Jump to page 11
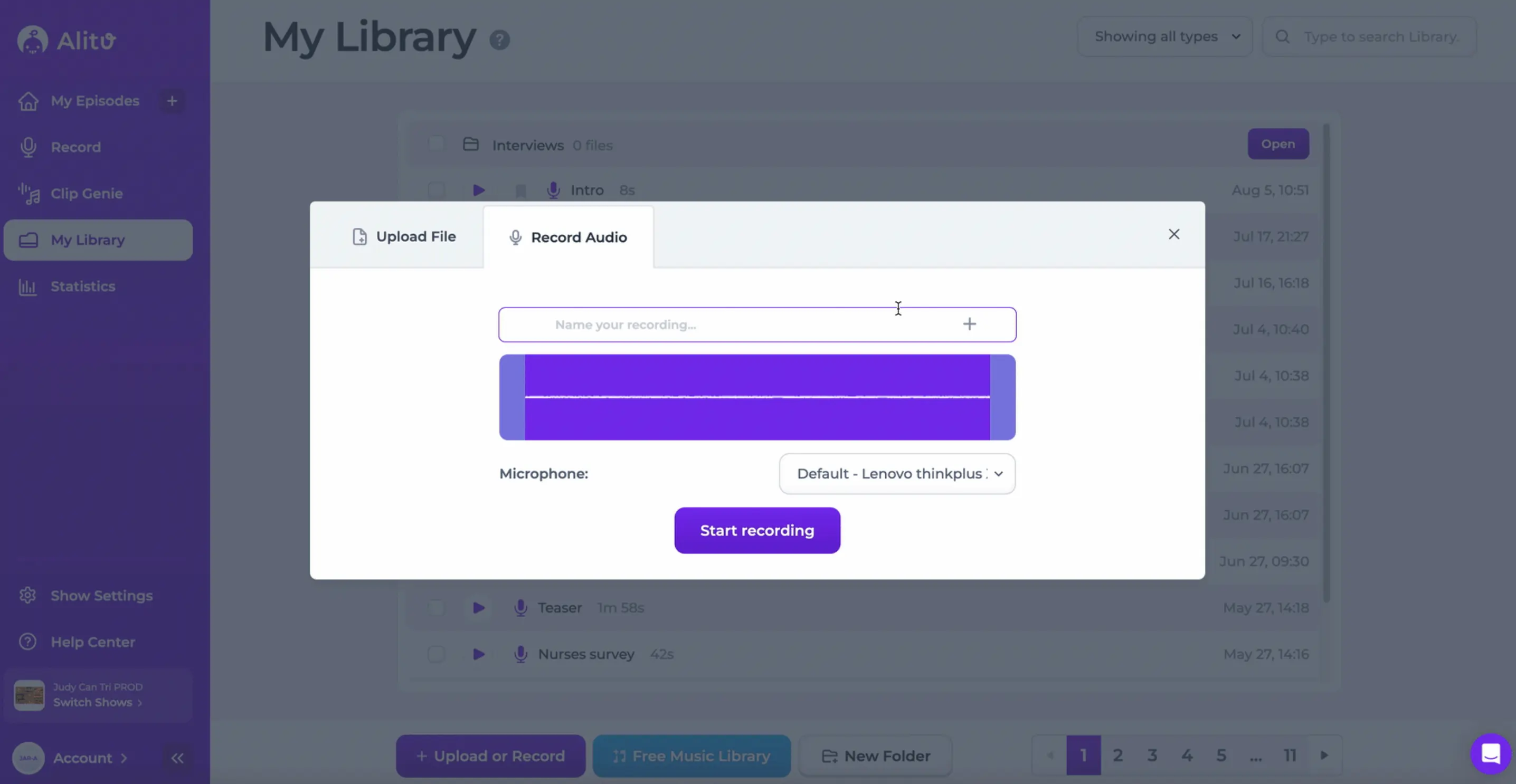Viewport: 1516px width, 784px height. point(1290,755)
